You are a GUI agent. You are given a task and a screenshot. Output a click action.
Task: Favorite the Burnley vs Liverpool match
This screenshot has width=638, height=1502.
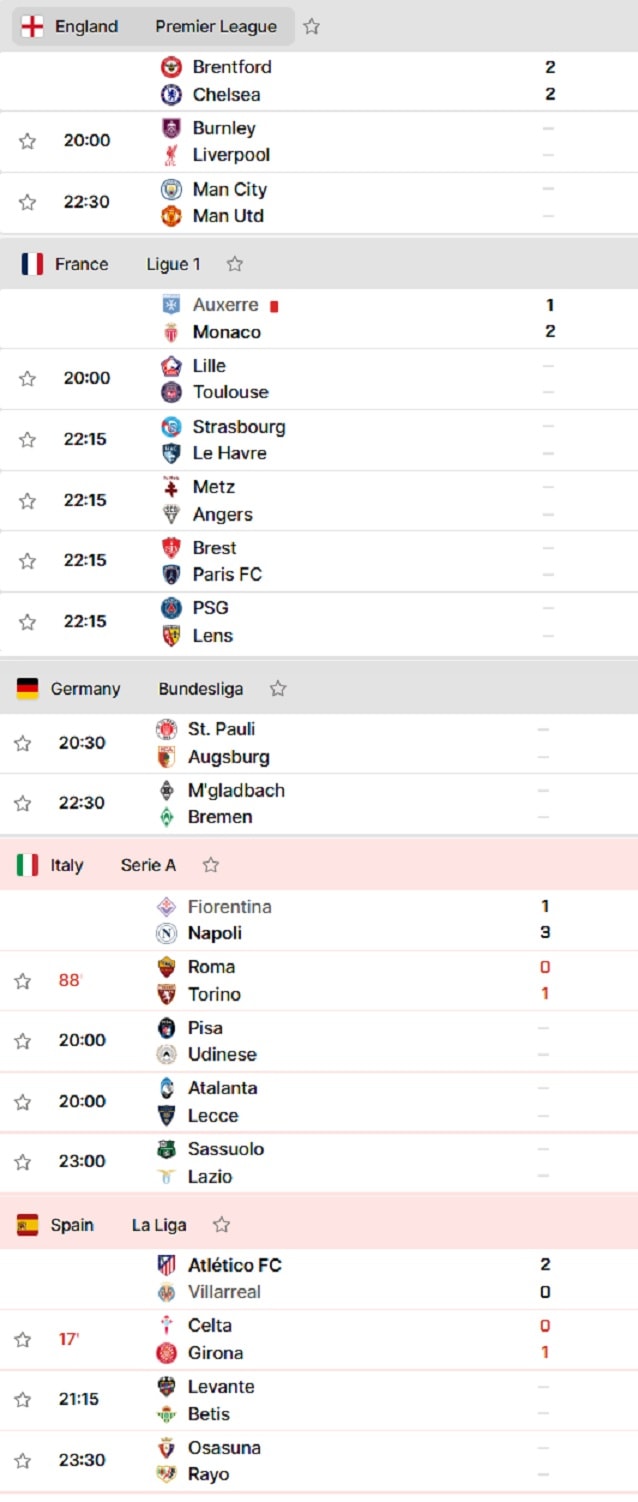(x=27, y=141)
